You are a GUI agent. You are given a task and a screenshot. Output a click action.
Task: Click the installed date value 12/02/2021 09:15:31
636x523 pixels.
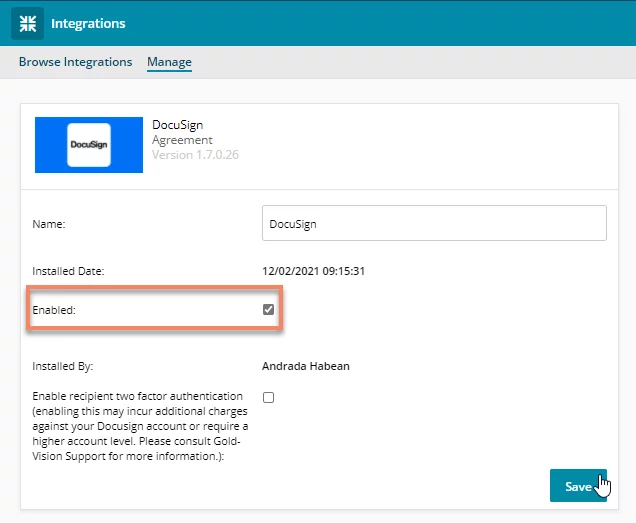tap(314, 271)
